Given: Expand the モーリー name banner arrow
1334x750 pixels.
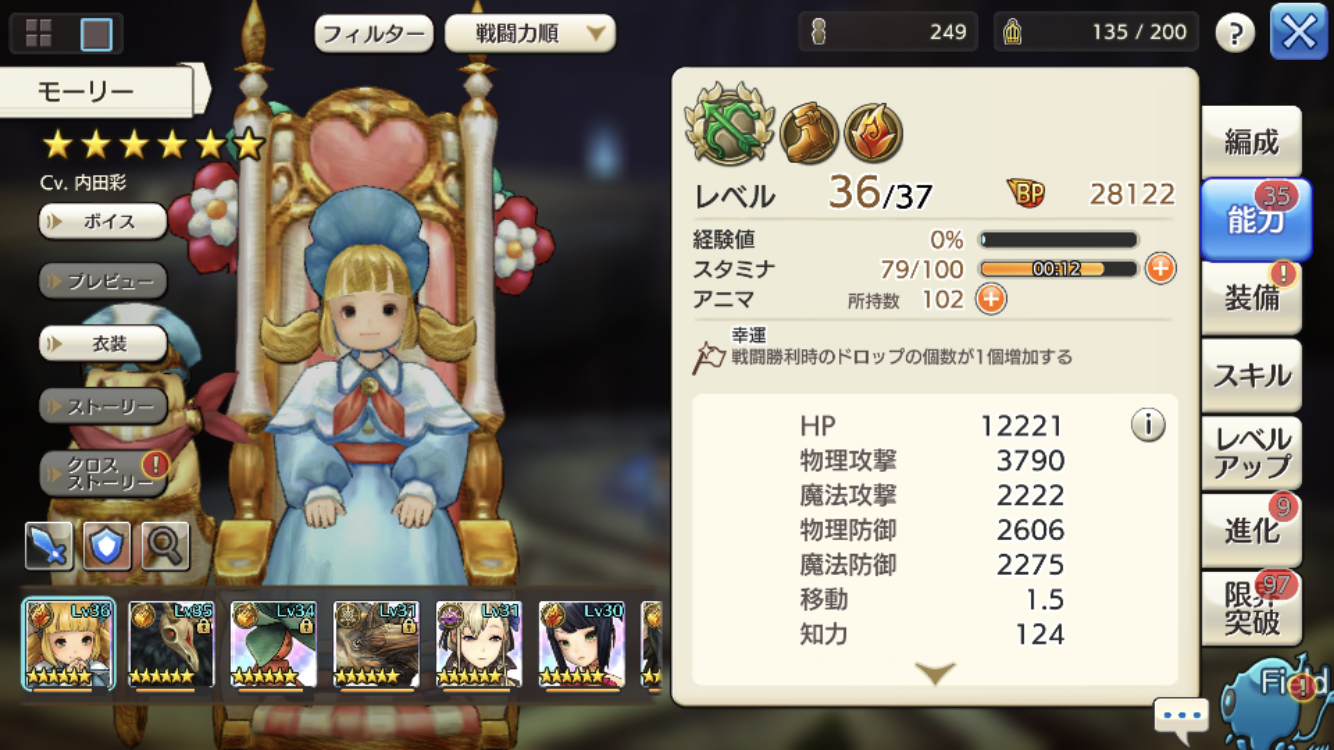Looking at the screenshot, I should pyautogui.click(x=202, y=90).
